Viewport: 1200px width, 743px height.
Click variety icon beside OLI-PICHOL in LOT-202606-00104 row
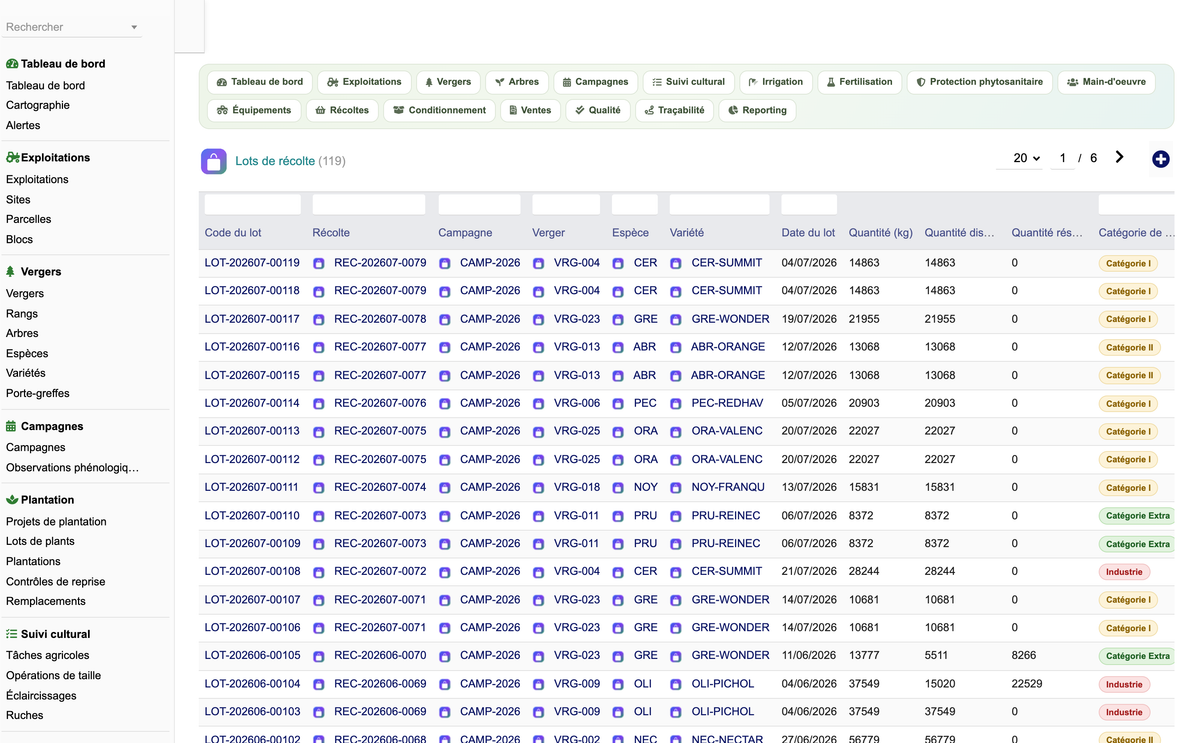pos(676,684)
